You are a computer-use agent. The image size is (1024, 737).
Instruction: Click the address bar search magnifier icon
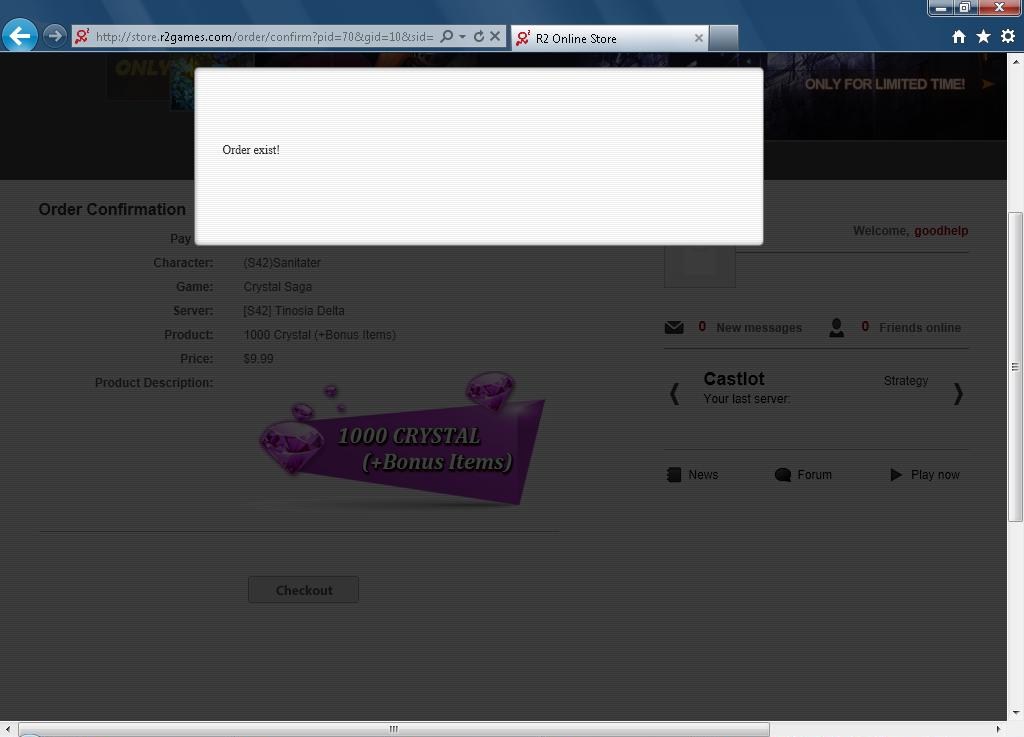click(447, 37)
